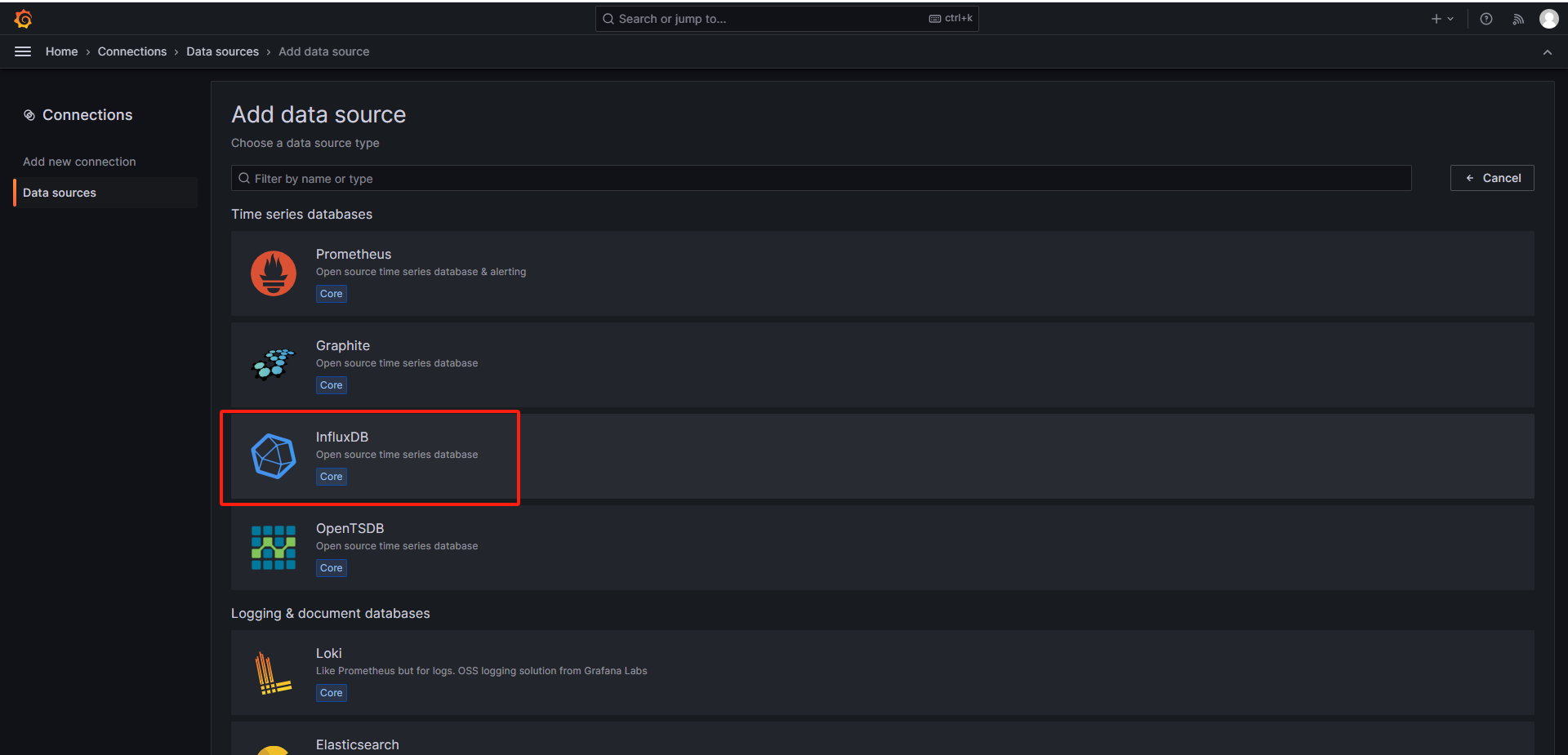Click the Grafana logo icon

point(23,19)
